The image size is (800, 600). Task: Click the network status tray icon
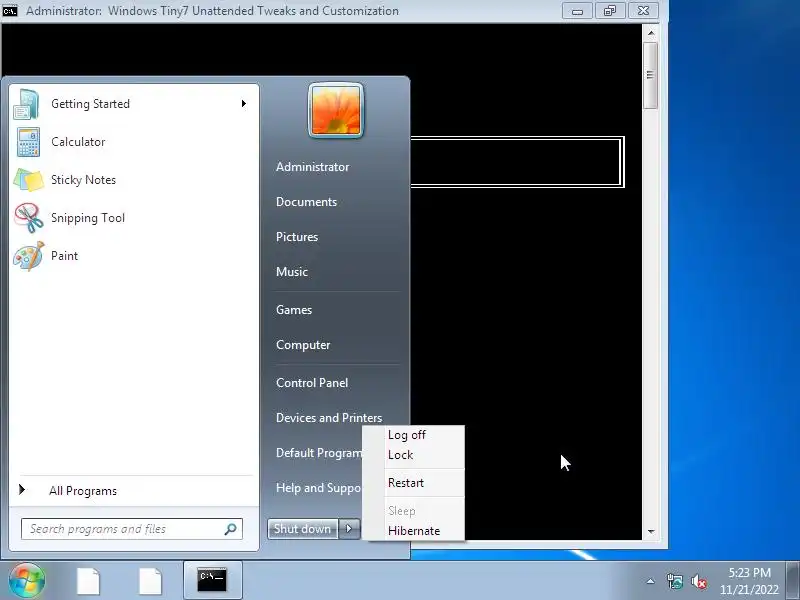[674, 581]
